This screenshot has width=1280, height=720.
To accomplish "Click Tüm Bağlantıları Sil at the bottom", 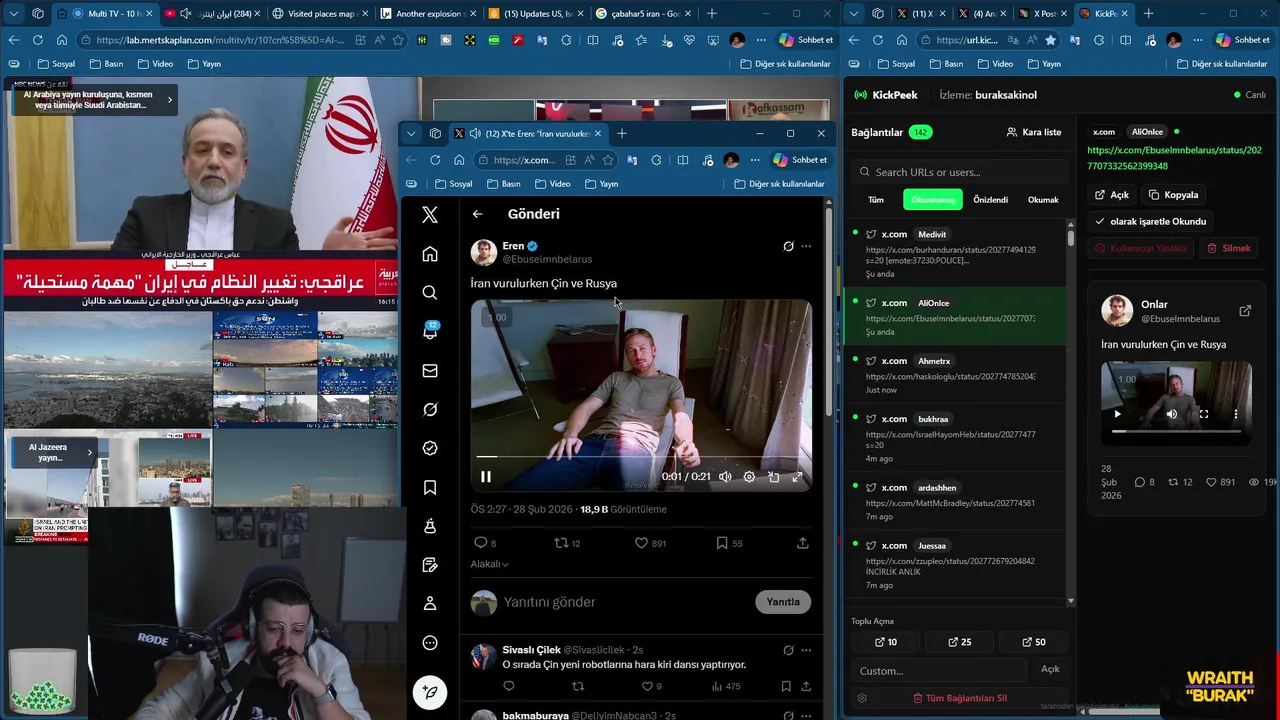I will (x=960, y=698).
